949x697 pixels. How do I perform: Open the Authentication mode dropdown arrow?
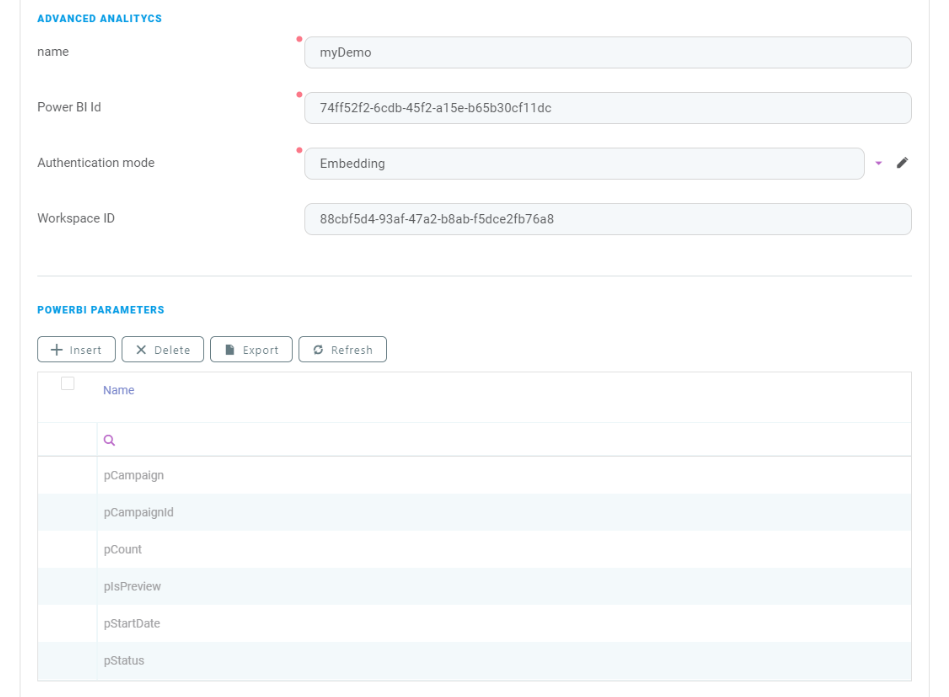click(878, 163)
